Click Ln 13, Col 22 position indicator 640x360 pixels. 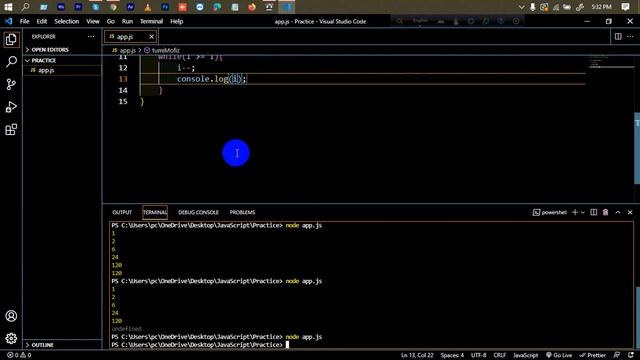click(x=417, y=355)
